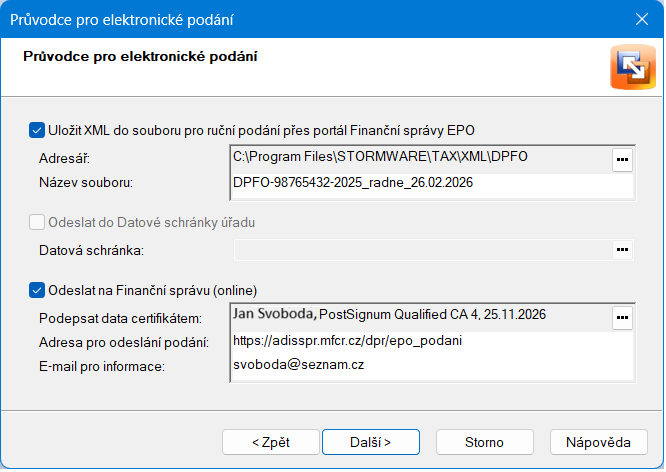The image size is (666, 472).
Task: Cancel the wizard with Storno
Action: (x=484, y=441)
